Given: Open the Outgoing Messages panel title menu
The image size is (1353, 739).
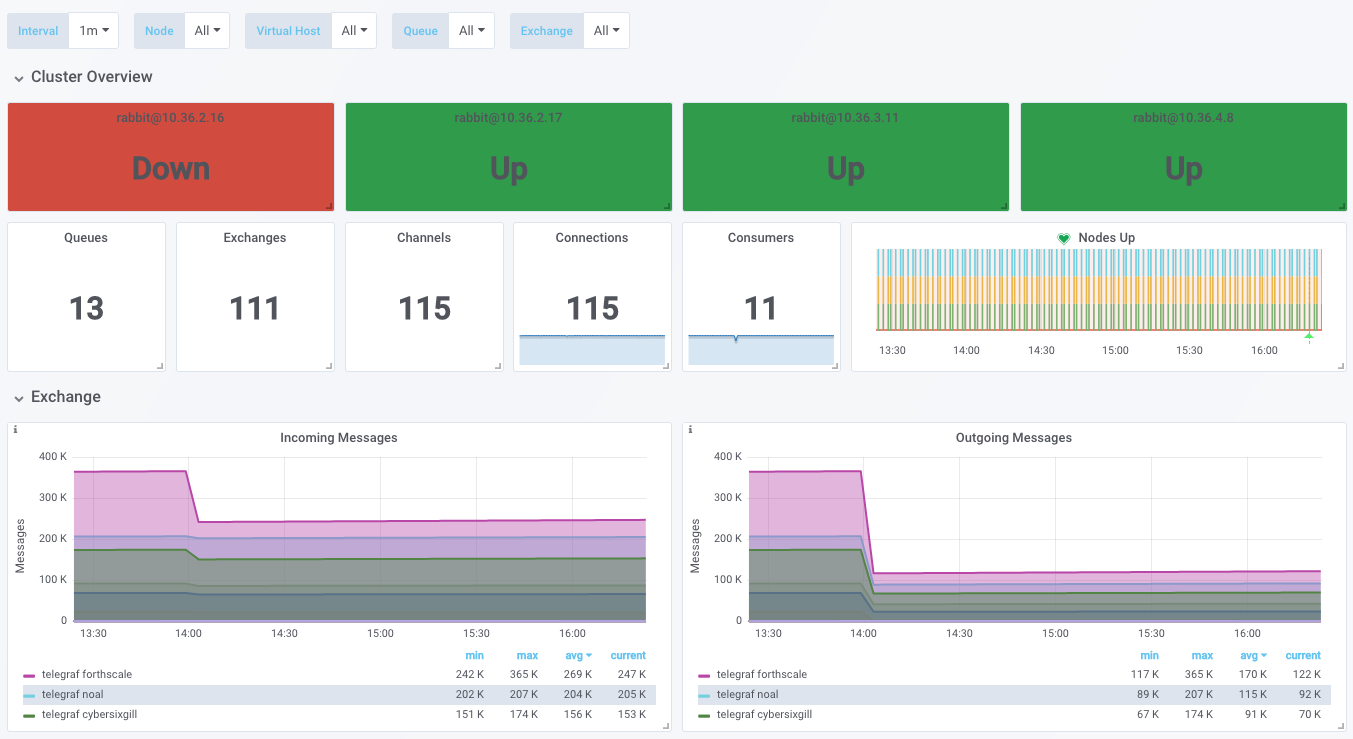Looking at the screenshot, I should click(1014, 438).
